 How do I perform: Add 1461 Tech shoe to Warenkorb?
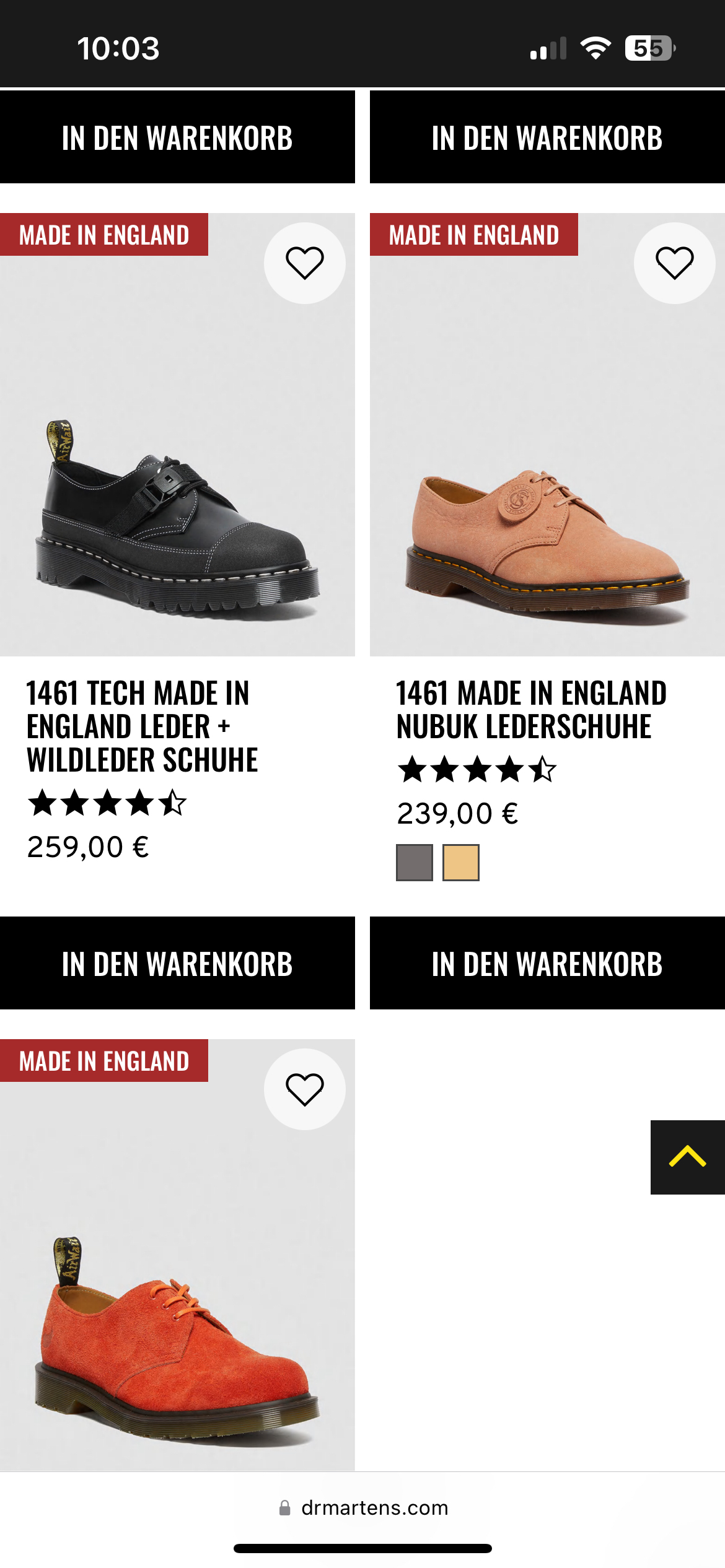177,963
